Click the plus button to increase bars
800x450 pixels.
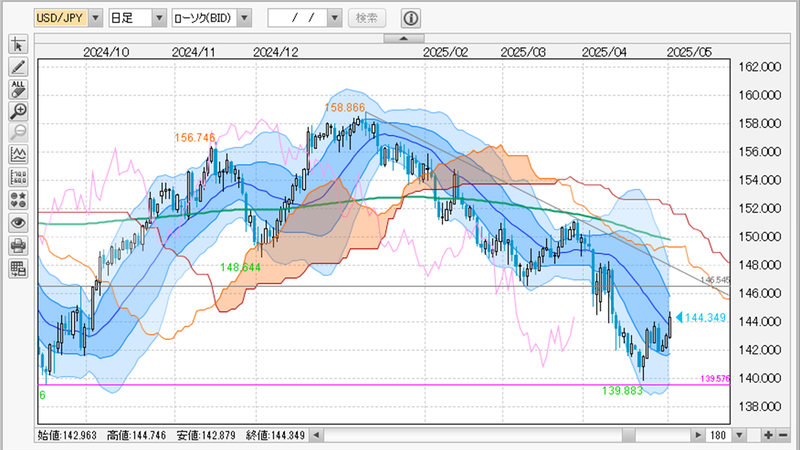[767, 436]
